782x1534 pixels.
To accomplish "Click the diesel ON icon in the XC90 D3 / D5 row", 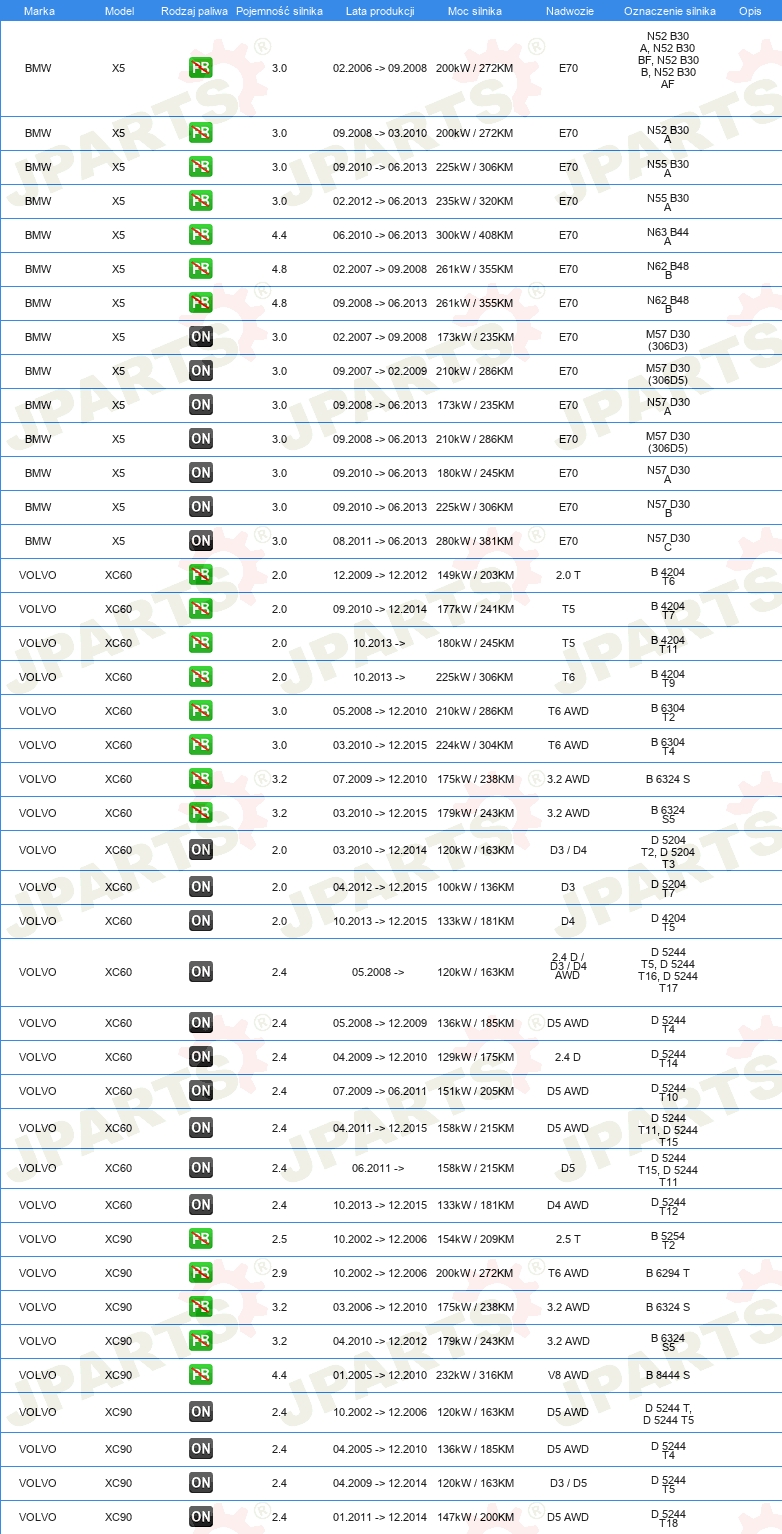I will pyautogui.click(x=201, y=1483).
